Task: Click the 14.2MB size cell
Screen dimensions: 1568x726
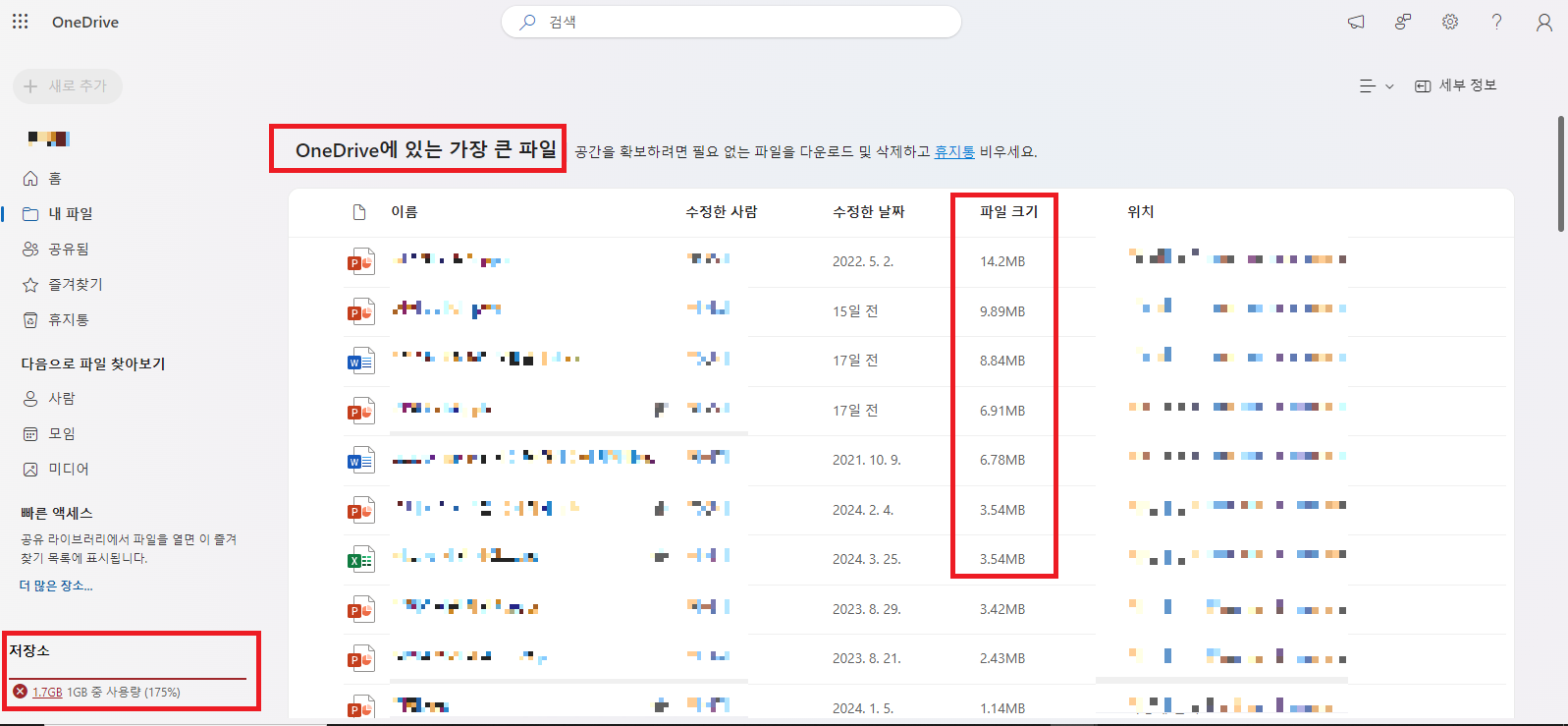Action: [x=1002, y=261]
